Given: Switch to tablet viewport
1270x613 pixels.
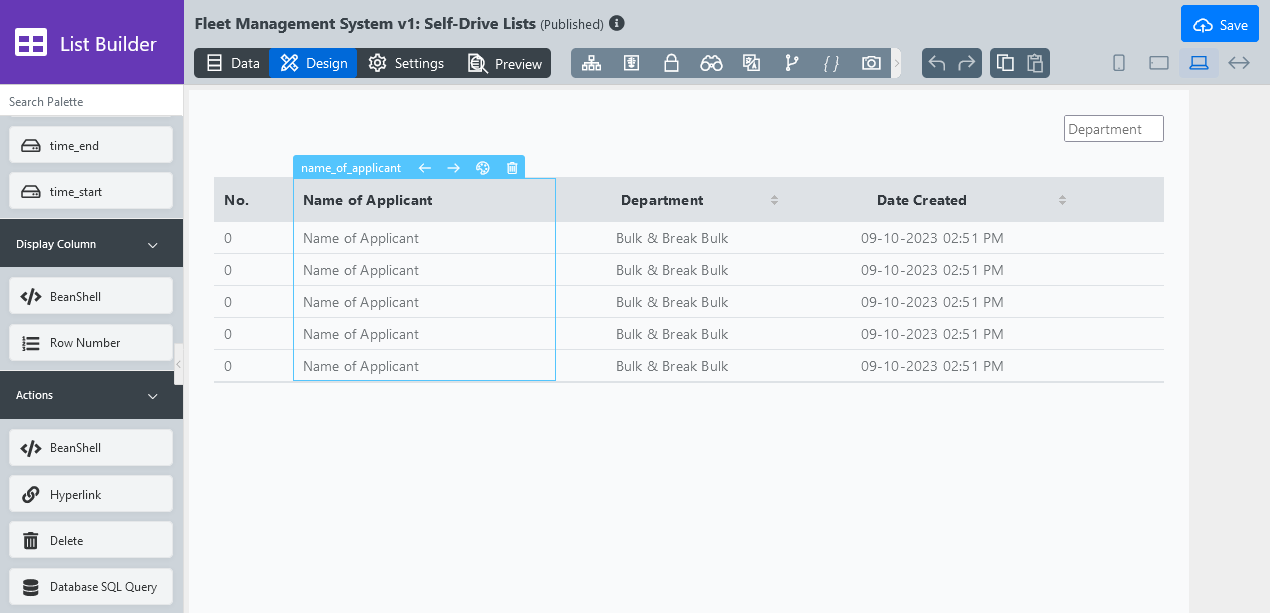Looking at the screenshot, I should pyautogui.click(x=1159, y=63).
